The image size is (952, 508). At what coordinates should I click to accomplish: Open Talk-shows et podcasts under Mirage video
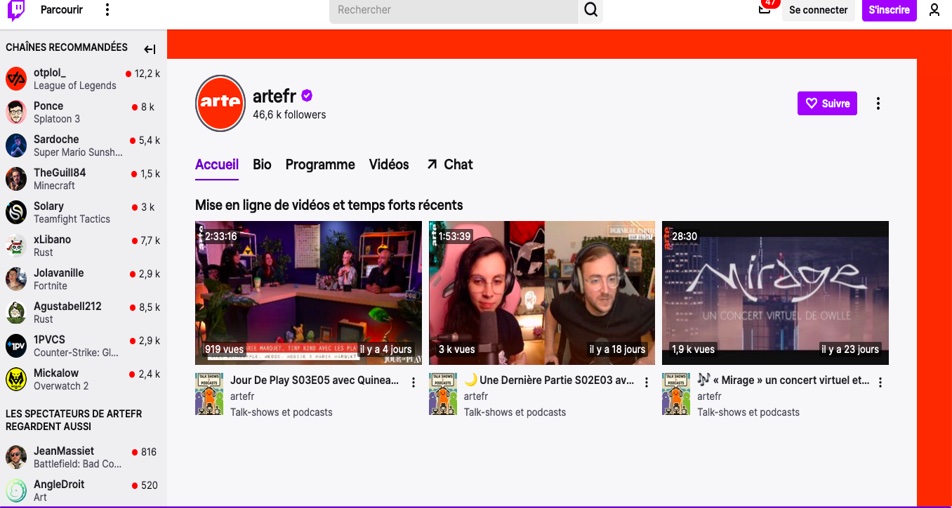(748, 412)
